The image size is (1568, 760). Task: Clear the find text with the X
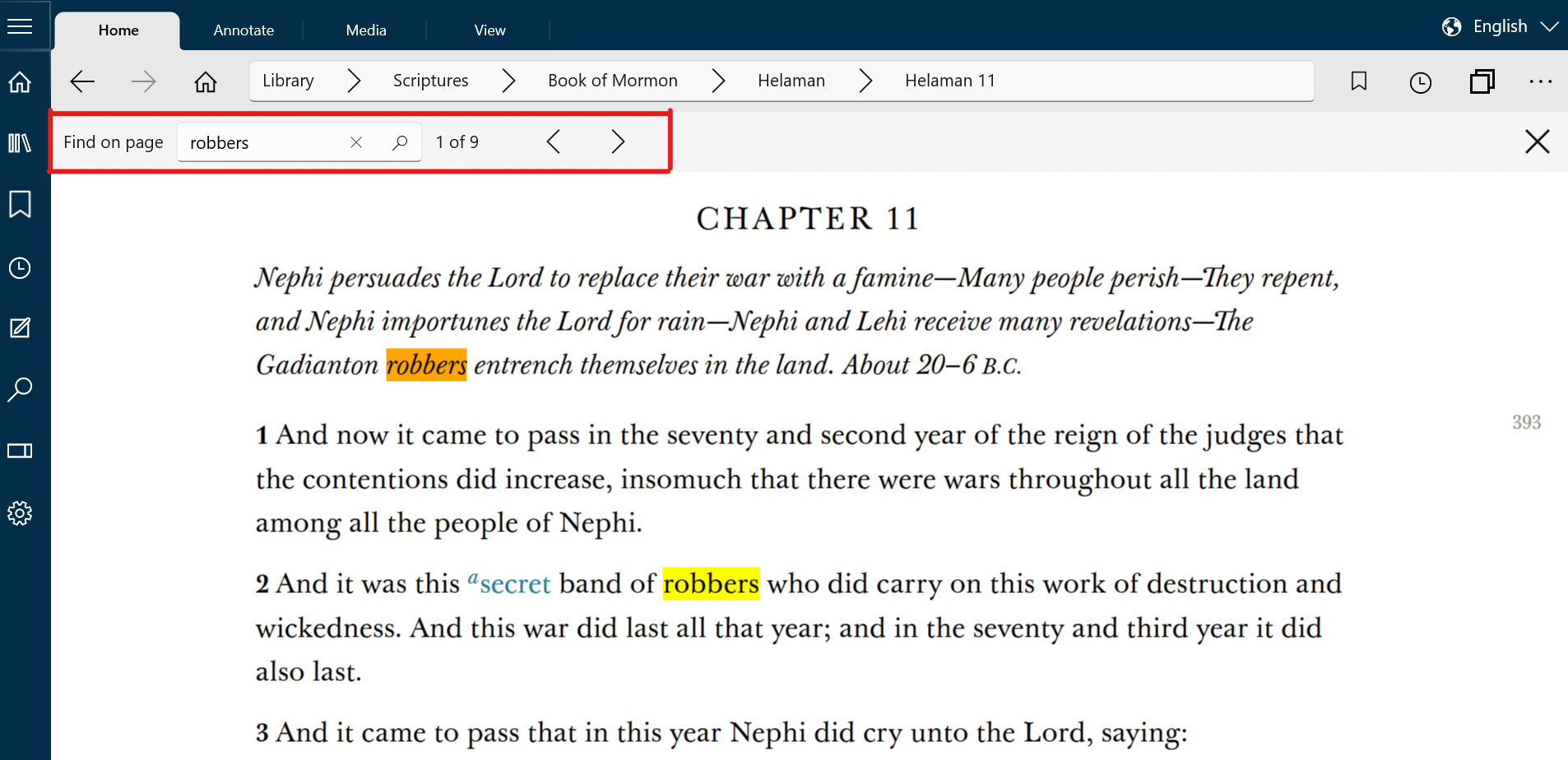356,142
